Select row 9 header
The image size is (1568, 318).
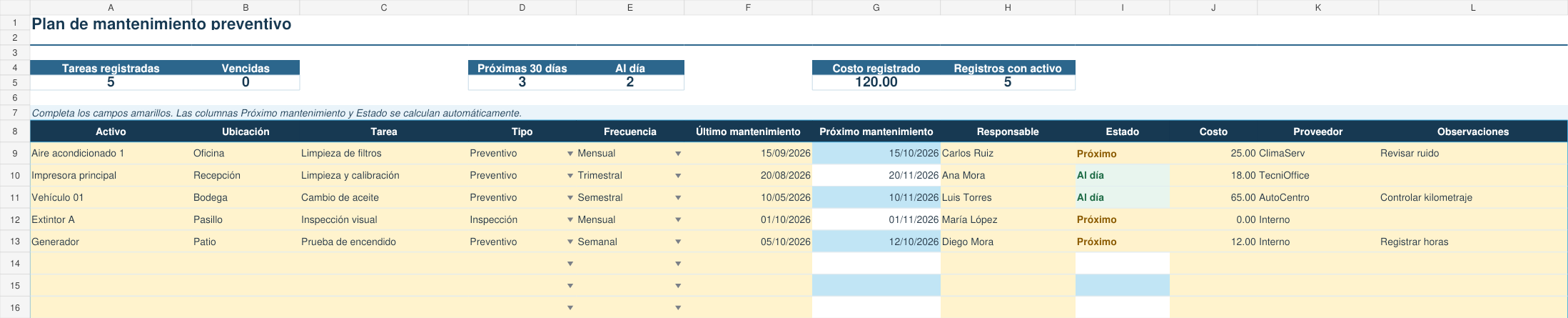pyautogui.click(x=15, y=153)
